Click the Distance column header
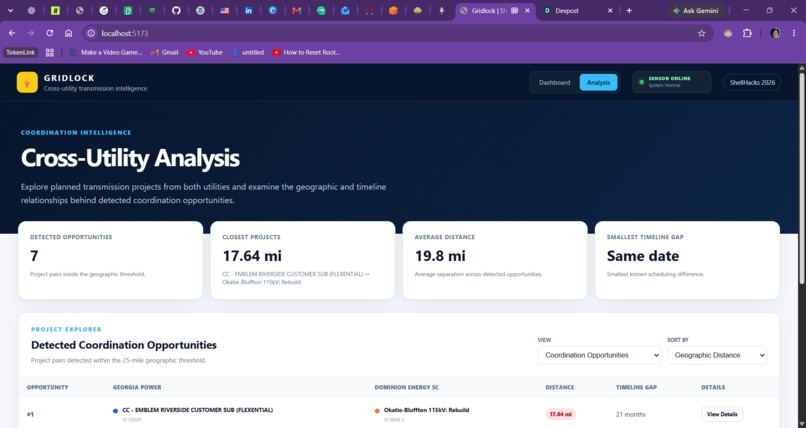This screenshot has height=428, width=806. point(560,387)
